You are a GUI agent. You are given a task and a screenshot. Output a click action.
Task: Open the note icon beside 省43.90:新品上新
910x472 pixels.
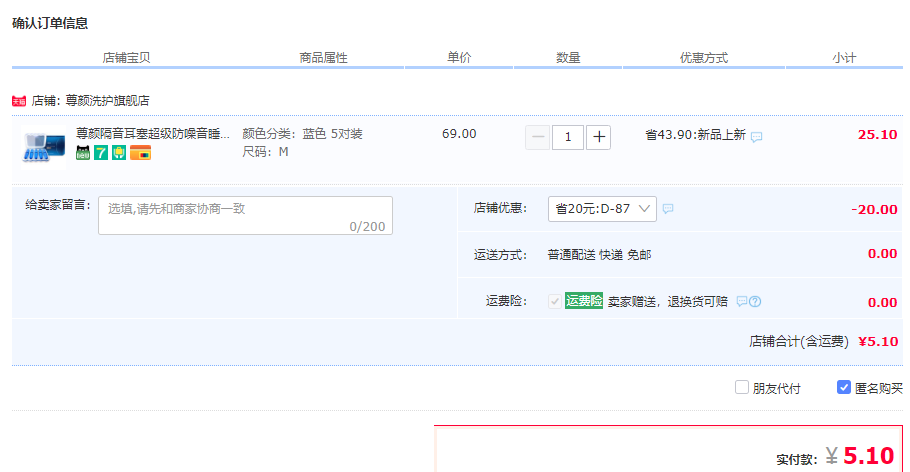click(756, 137)
